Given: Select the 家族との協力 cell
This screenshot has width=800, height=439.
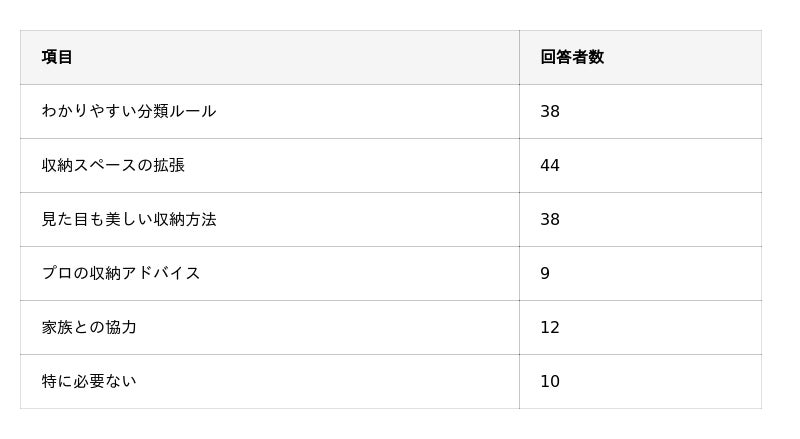Looking at the screenshot, I should [x=270, y=327].
